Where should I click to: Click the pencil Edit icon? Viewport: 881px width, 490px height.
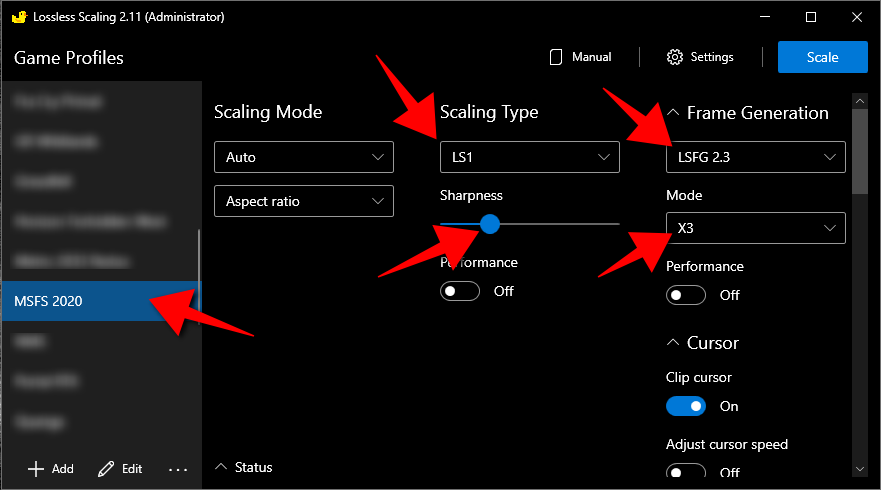coord(106,468)
